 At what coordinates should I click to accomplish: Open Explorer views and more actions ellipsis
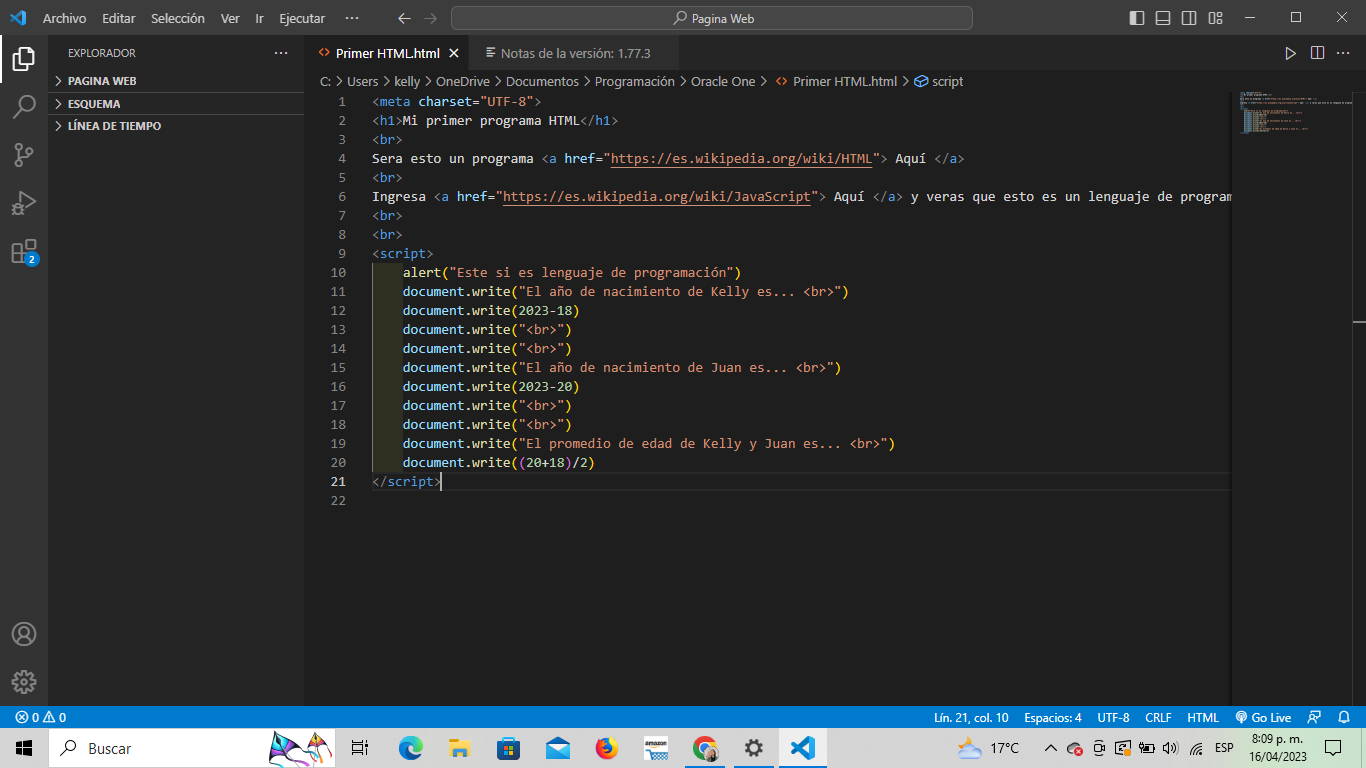point(281,53)
